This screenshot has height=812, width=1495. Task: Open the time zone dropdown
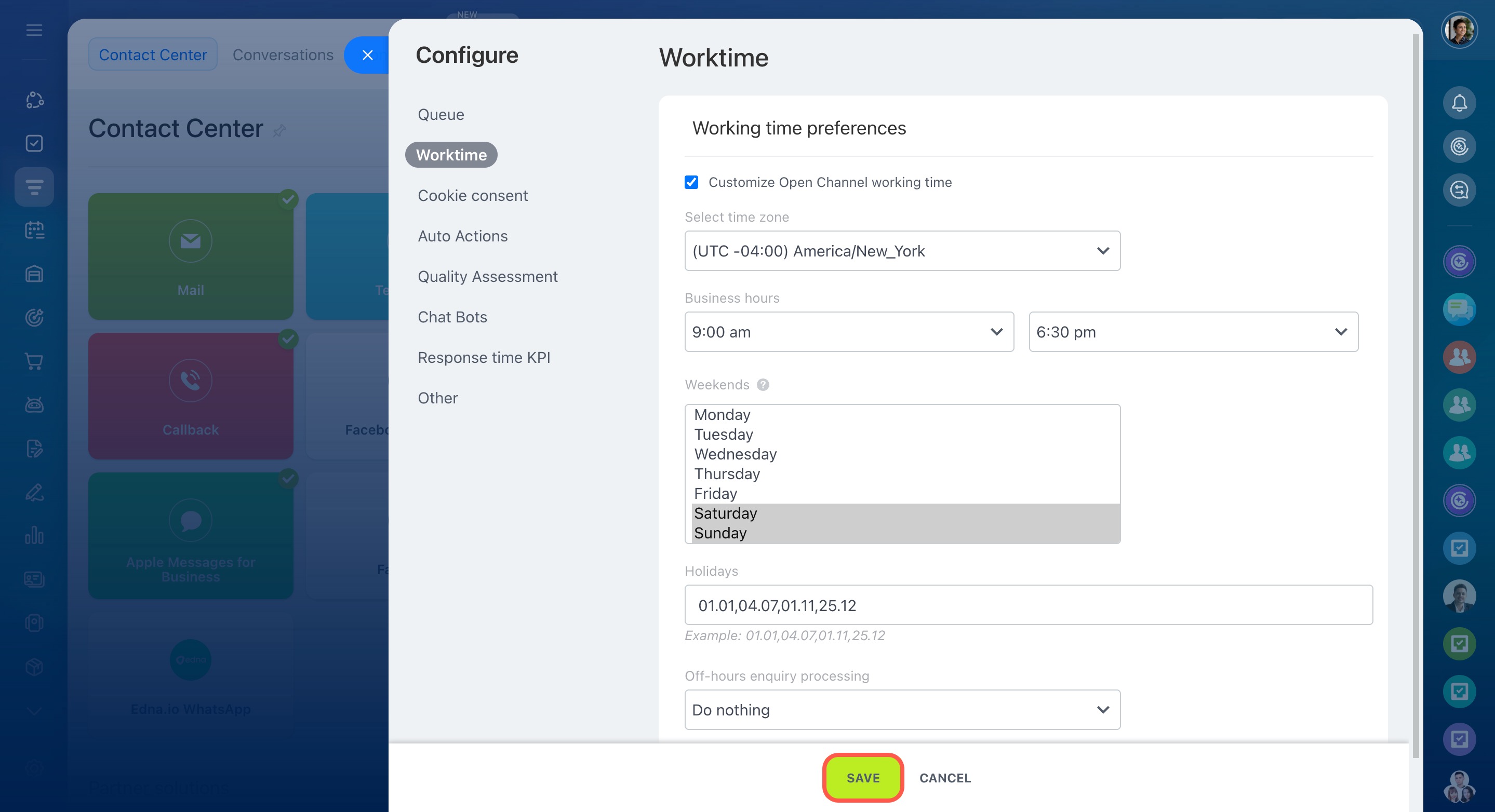tap(902, 251)
